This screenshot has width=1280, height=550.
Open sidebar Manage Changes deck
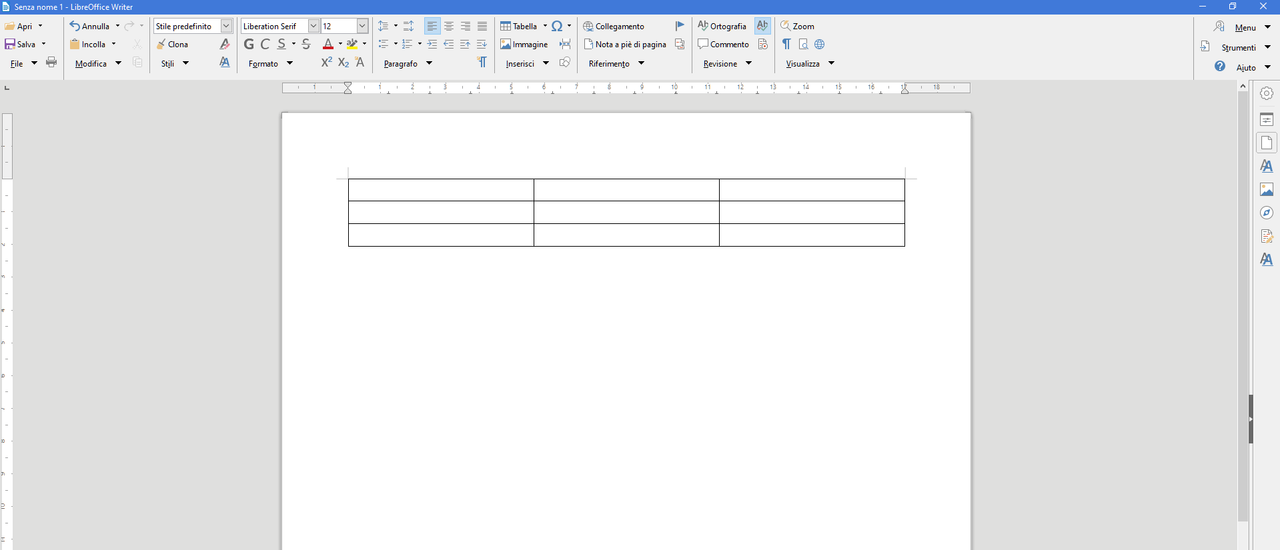(1266, 236)
